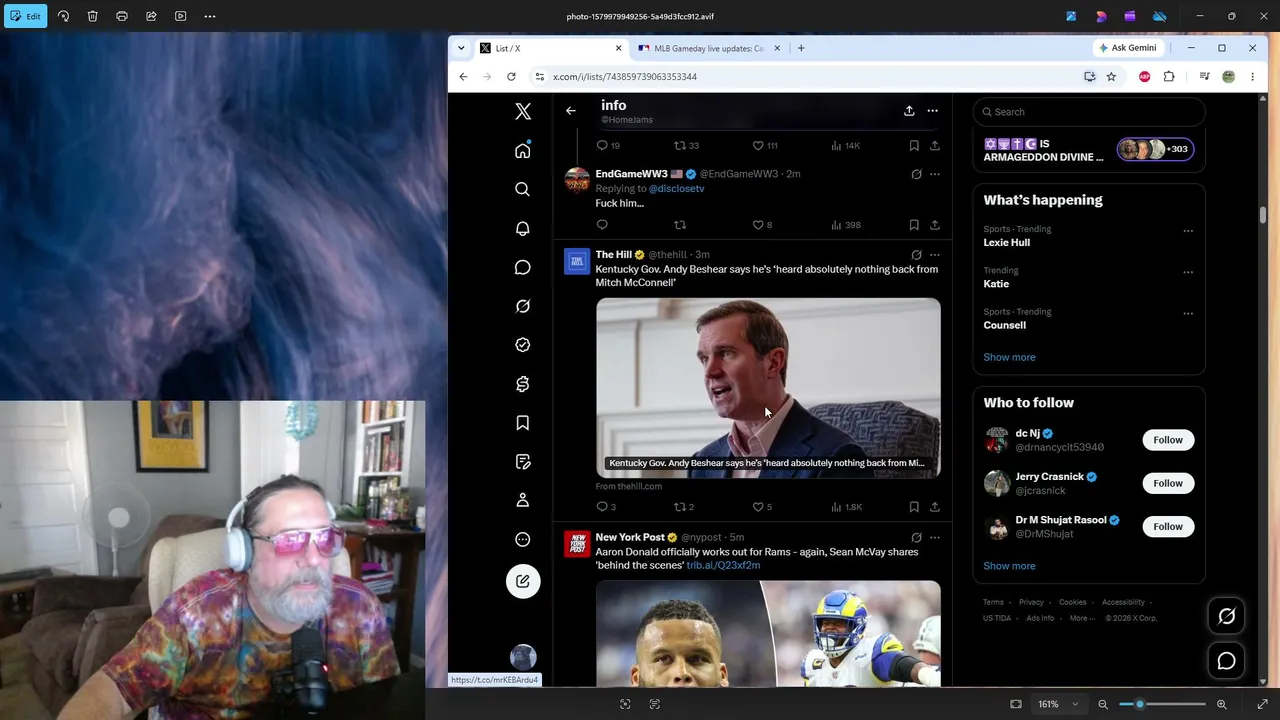Image resolution: width=1280 pixels, height=720 pixels.
Task: Zoom out on the photo
Action: 1103,704
